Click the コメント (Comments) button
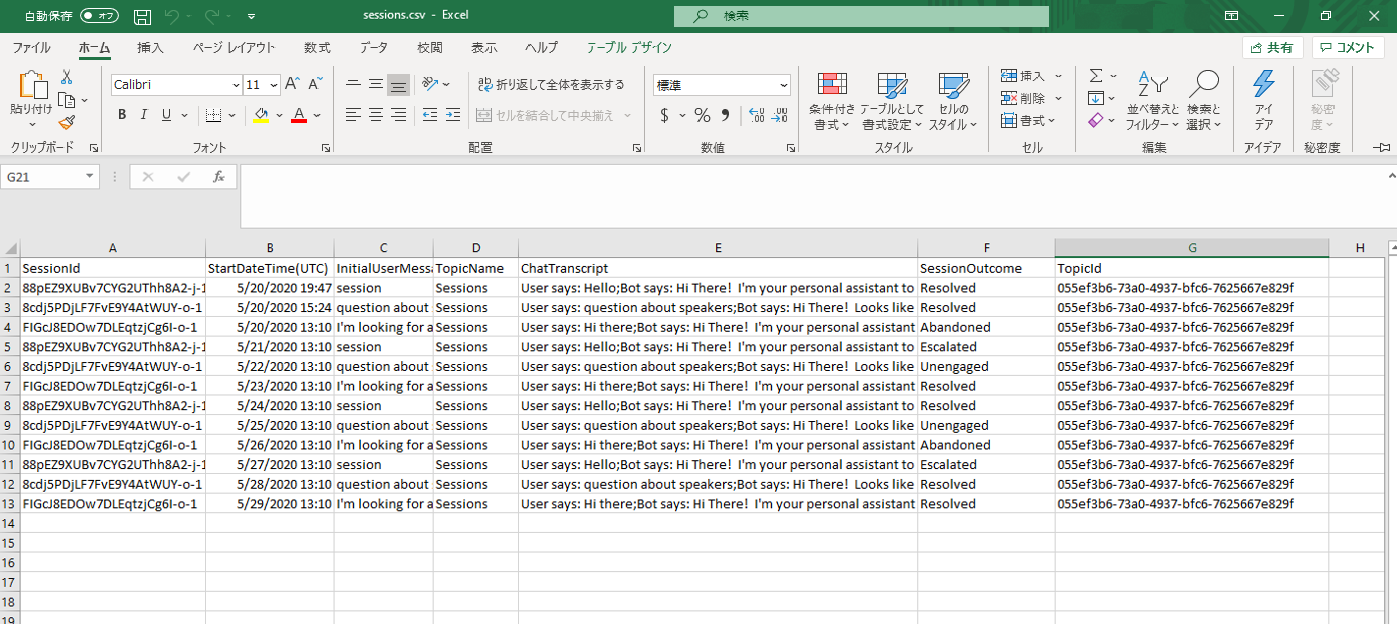 coord(1348,48)
